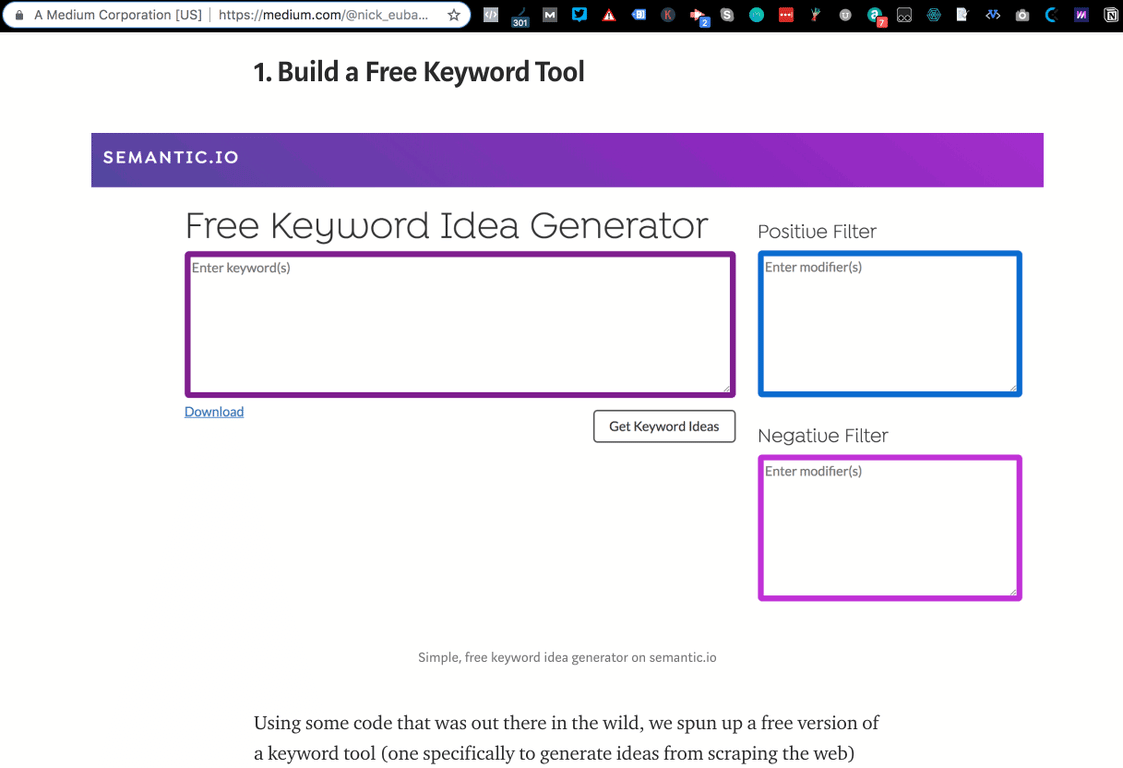Open the code brackets extension icon
Screen dimensions: 1123x768
pyautogui.click(x=491, y=14)
